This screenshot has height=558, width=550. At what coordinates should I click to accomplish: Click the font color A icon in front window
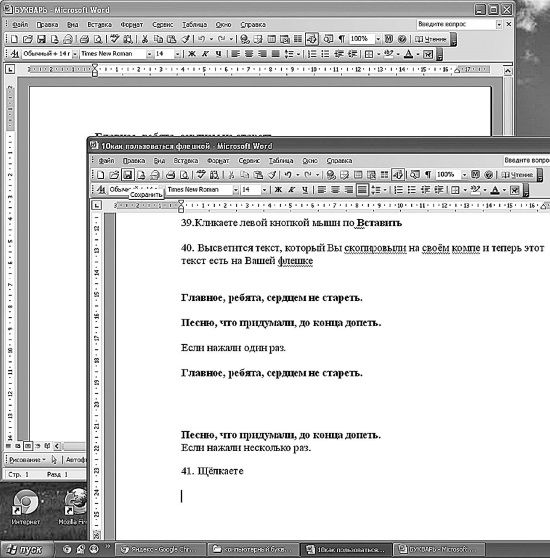coord(495,190)
